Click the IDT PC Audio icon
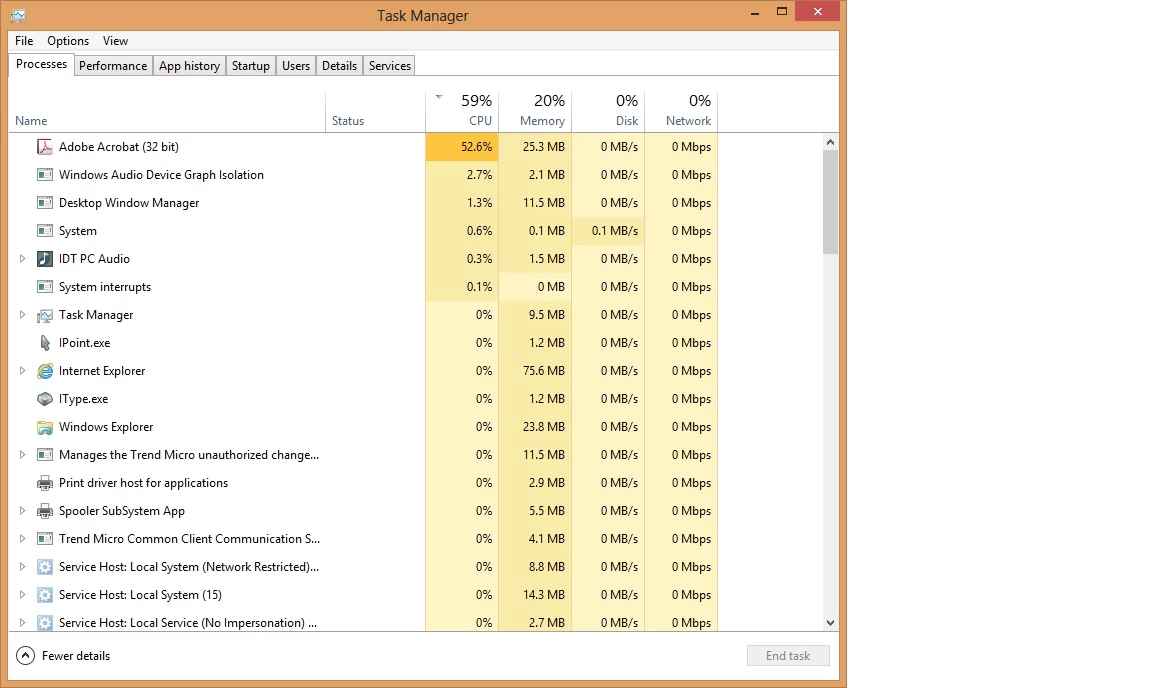 click(x=45, y=259)
